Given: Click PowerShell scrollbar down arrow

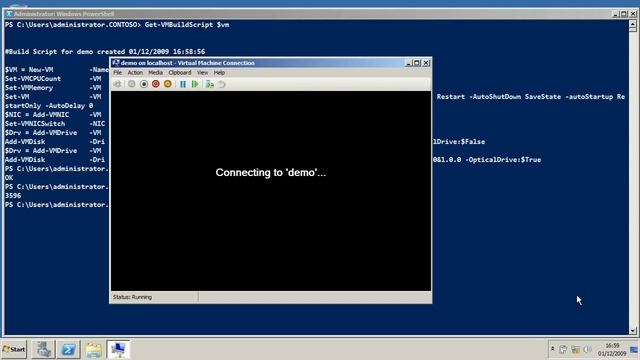Looking at the screenshot, I should pyautogui.click(x=633, y=331).
